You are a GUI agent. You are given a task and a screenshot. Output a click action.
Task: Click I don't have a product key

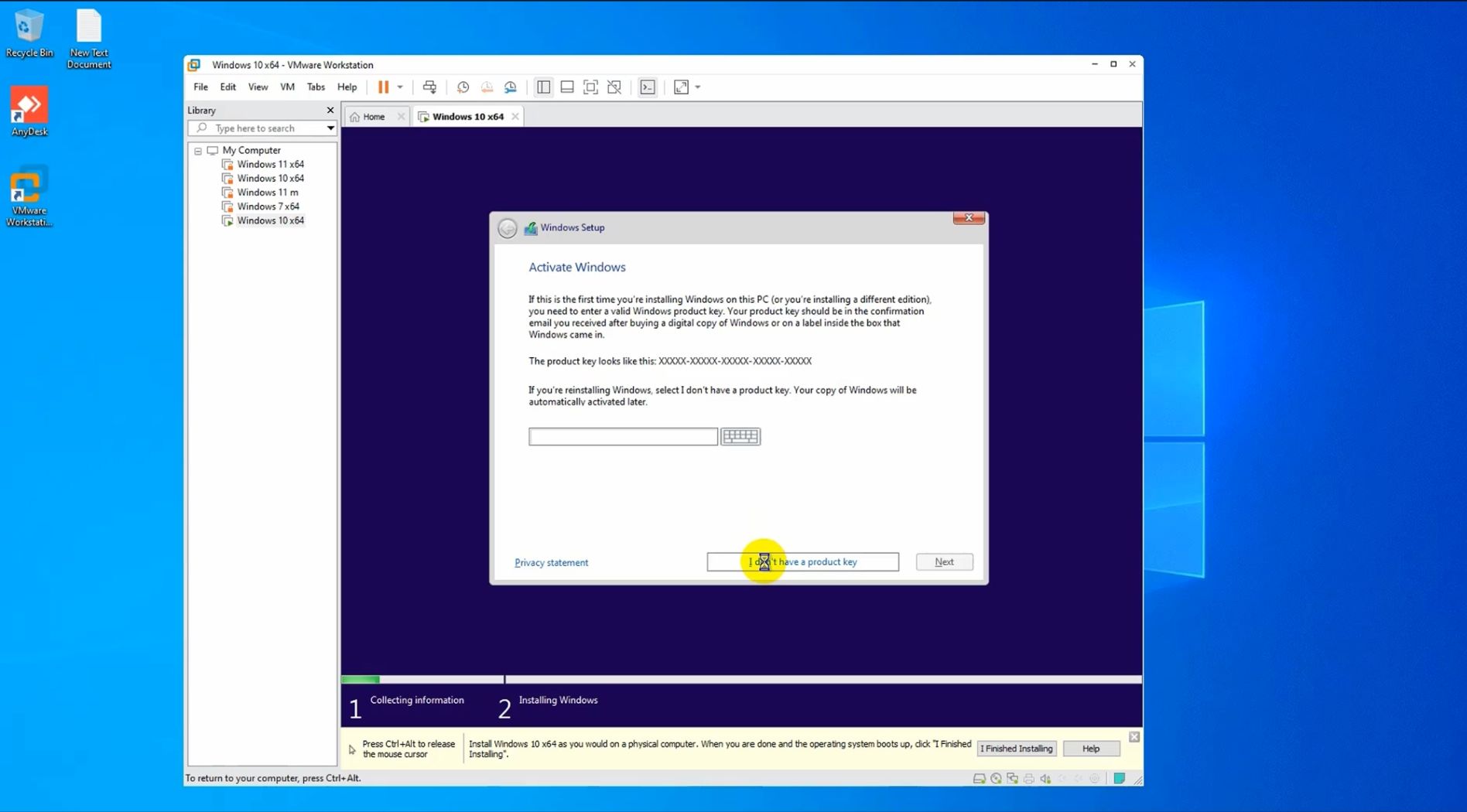802,562
